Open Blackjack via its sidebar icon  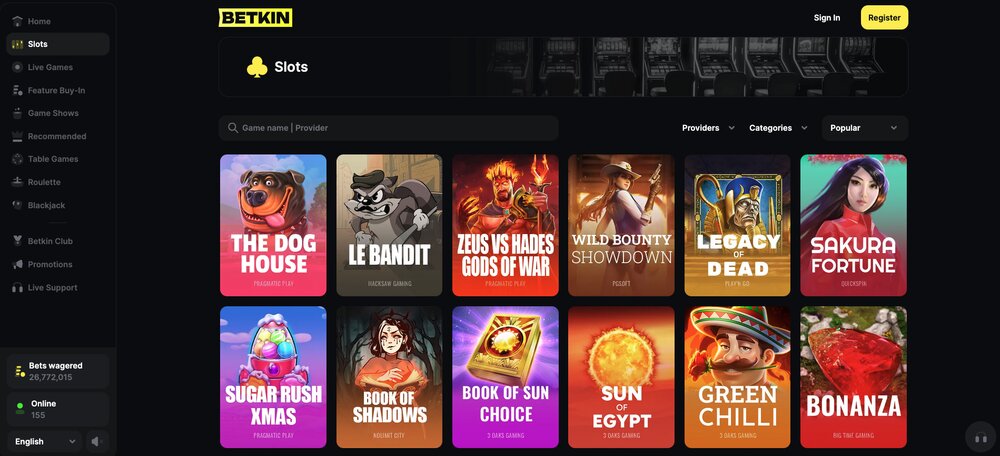(x=17, y=205)
